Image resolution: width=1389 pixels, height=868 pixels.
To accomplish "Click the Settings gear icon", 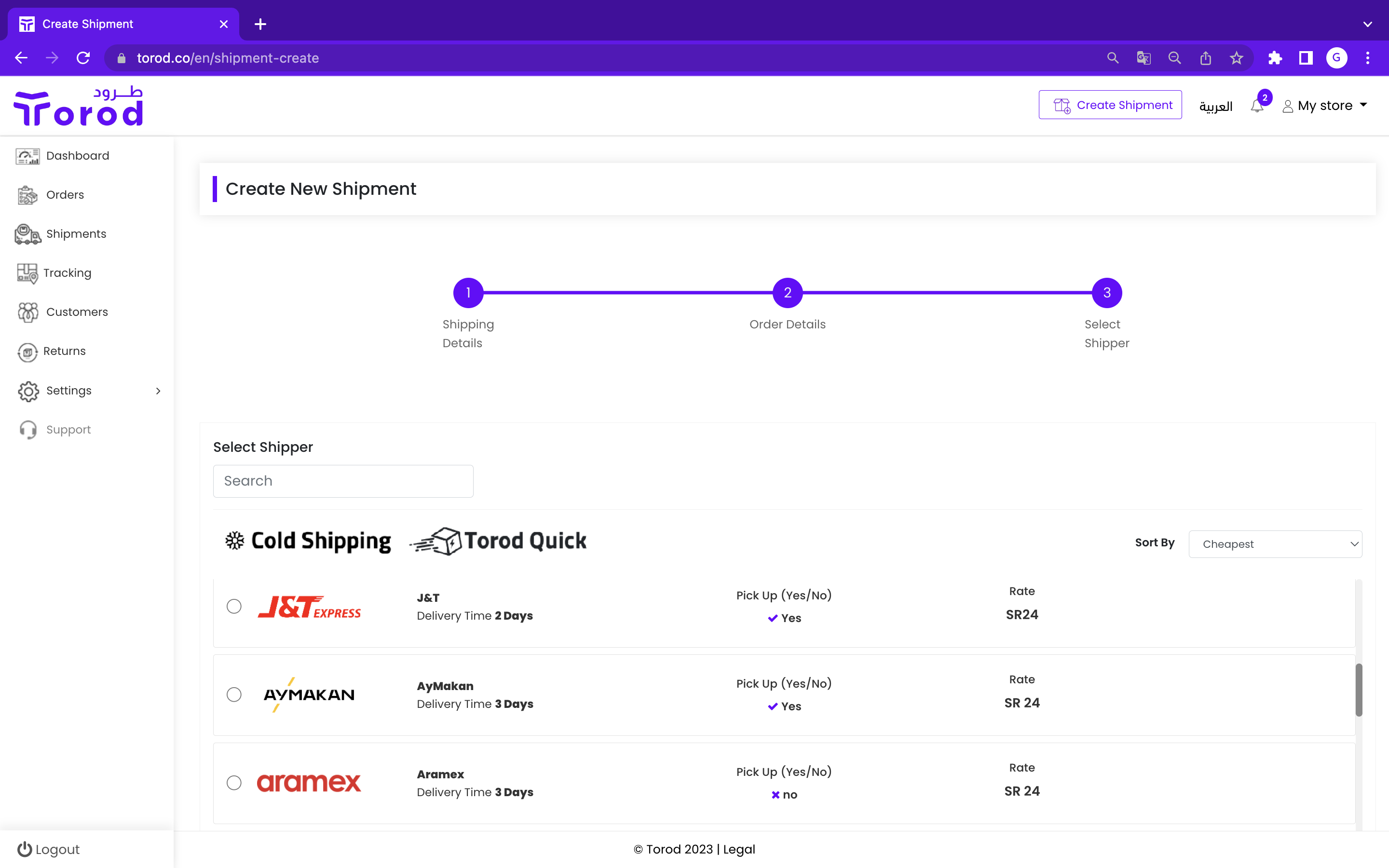I will 28,391.
